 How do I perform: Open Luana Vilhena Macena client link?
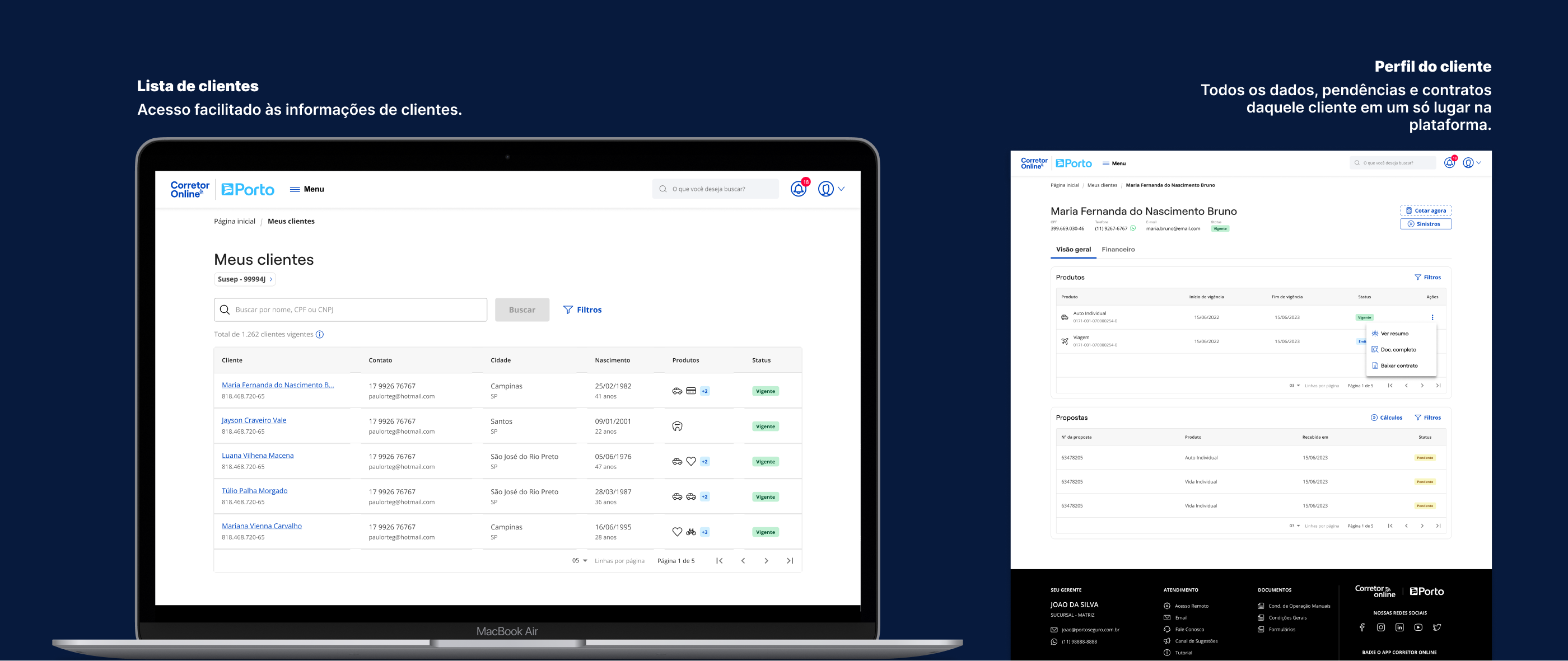pos(258,456)
